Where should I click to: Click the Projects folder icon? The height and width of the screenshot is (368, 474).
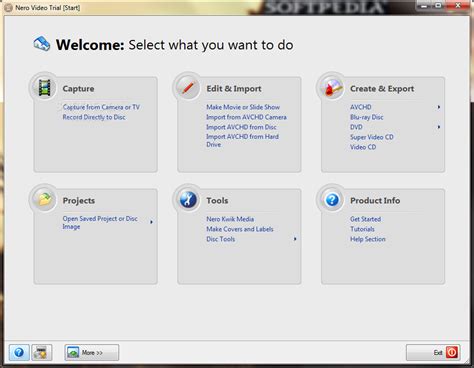click(45, 199)
